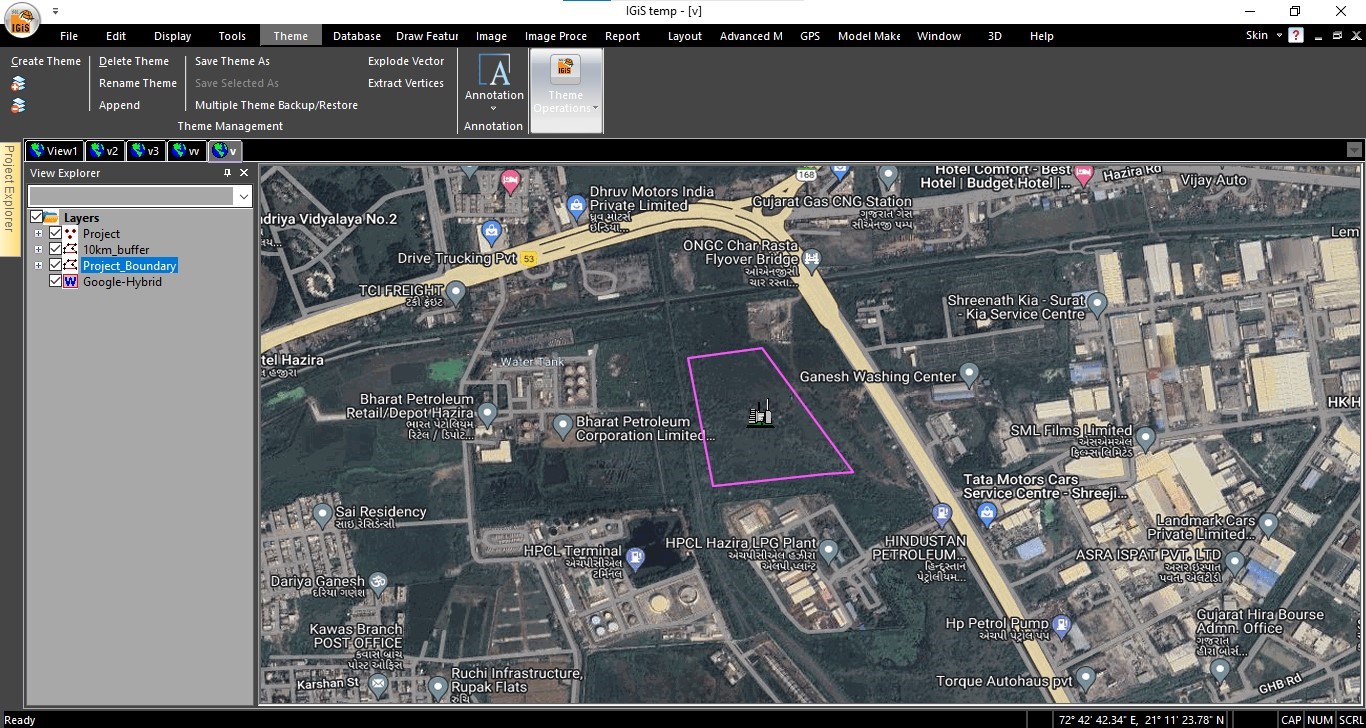Click the Project point symbol icon
The width and height of the screenshot is (1366, 728).
[71, 233]
